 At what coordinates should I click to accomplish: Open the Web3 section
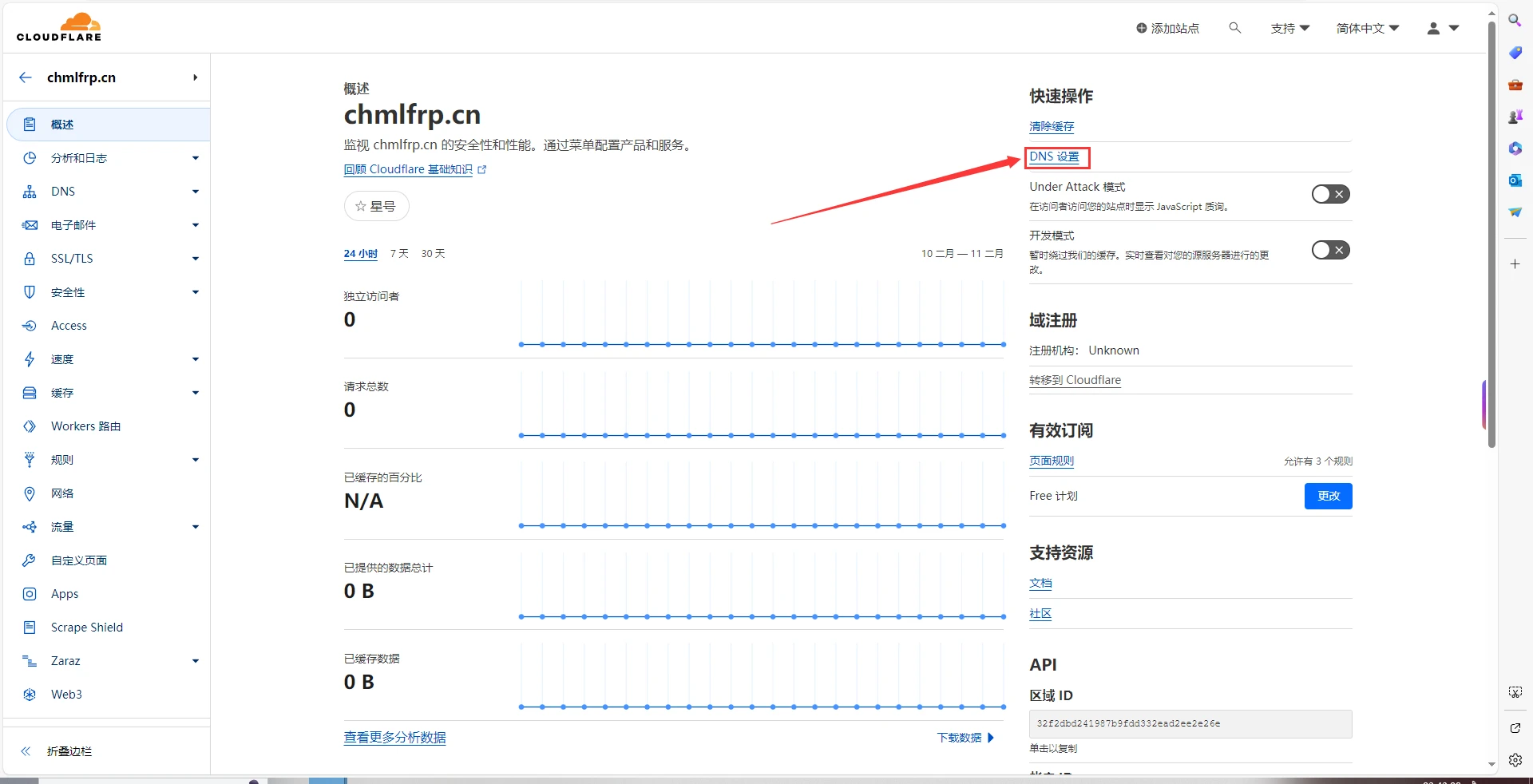[x=66, y=695]
